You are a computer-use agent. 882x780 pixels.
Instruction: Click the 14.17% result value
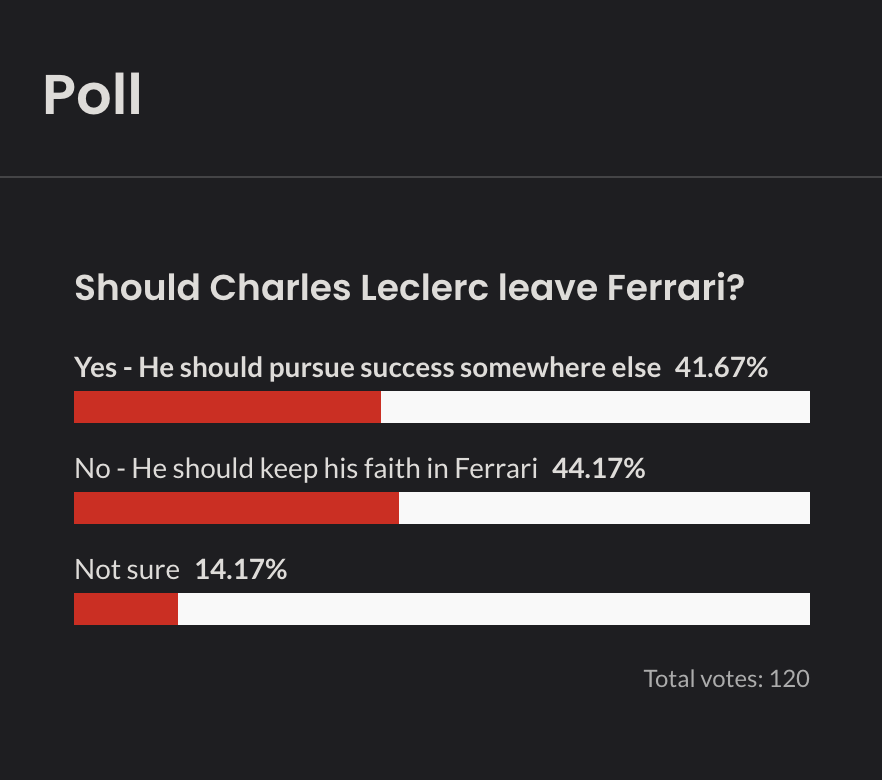click(241, 570)
